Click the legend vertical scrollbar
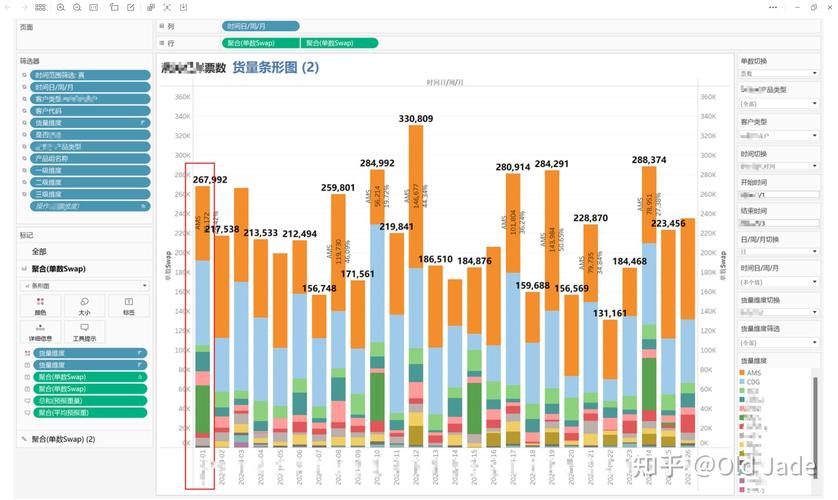This screenshot has height=500, width=838. tap(815, 427)
